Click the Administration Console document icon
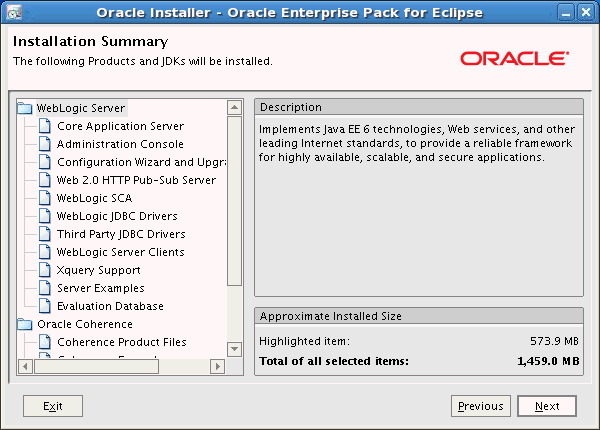Viewport: 600px width, 430px height. pyautogui.click(x=45, y=144)
